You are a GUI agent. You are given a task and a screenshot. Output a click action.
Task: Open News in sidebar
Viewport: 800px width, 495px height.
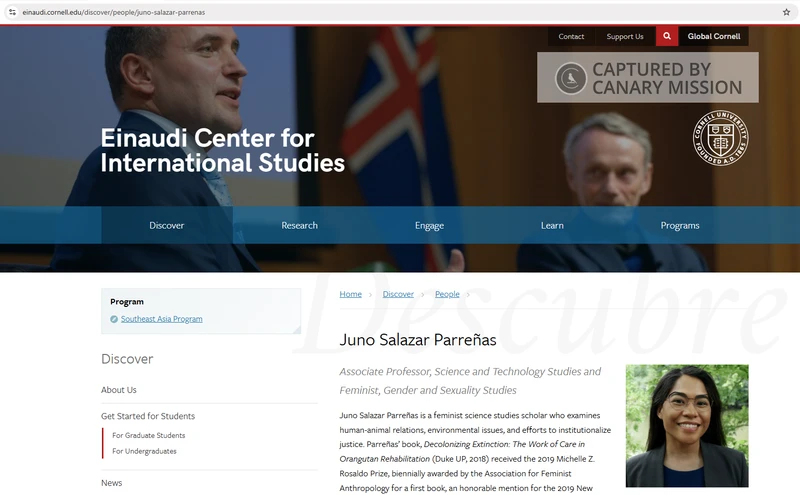pyautogui.click(x=112, y=483)
